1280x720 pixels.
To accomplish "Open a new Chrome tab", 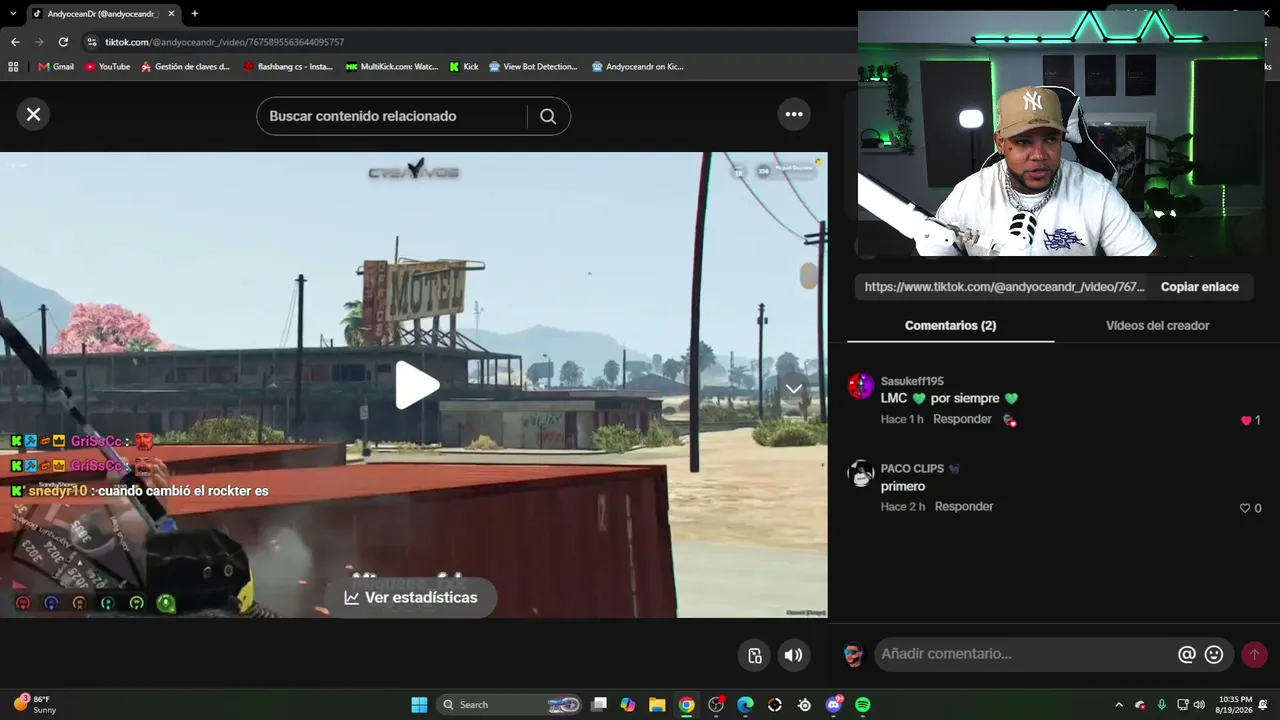I will [x=194, y=14].
